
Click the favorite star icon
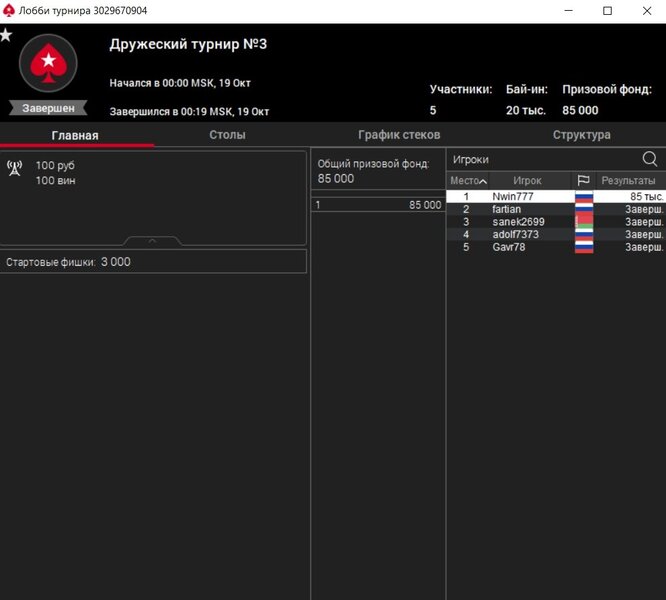[6, 35]
